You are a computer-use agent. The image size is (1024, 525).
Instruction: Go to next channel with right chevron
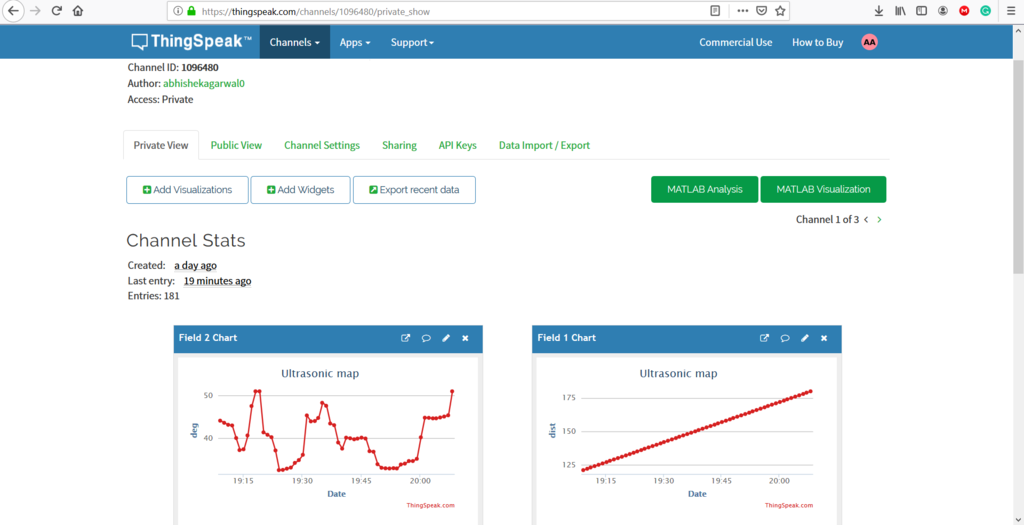pos(879,219)
